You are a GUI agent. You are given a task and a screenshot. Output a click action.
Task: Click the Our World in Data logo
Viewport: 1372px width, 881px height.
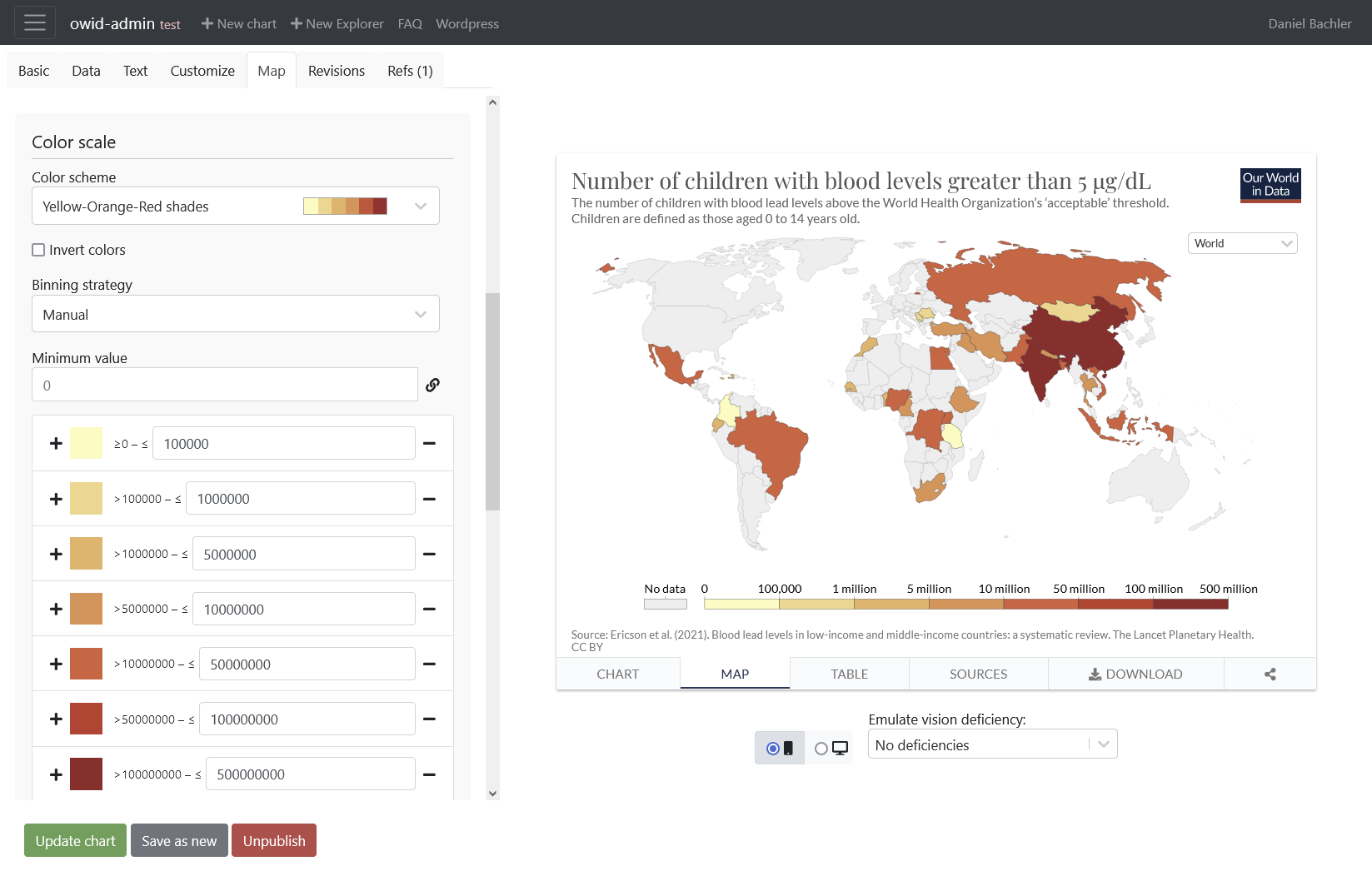tap(1270, 185)
